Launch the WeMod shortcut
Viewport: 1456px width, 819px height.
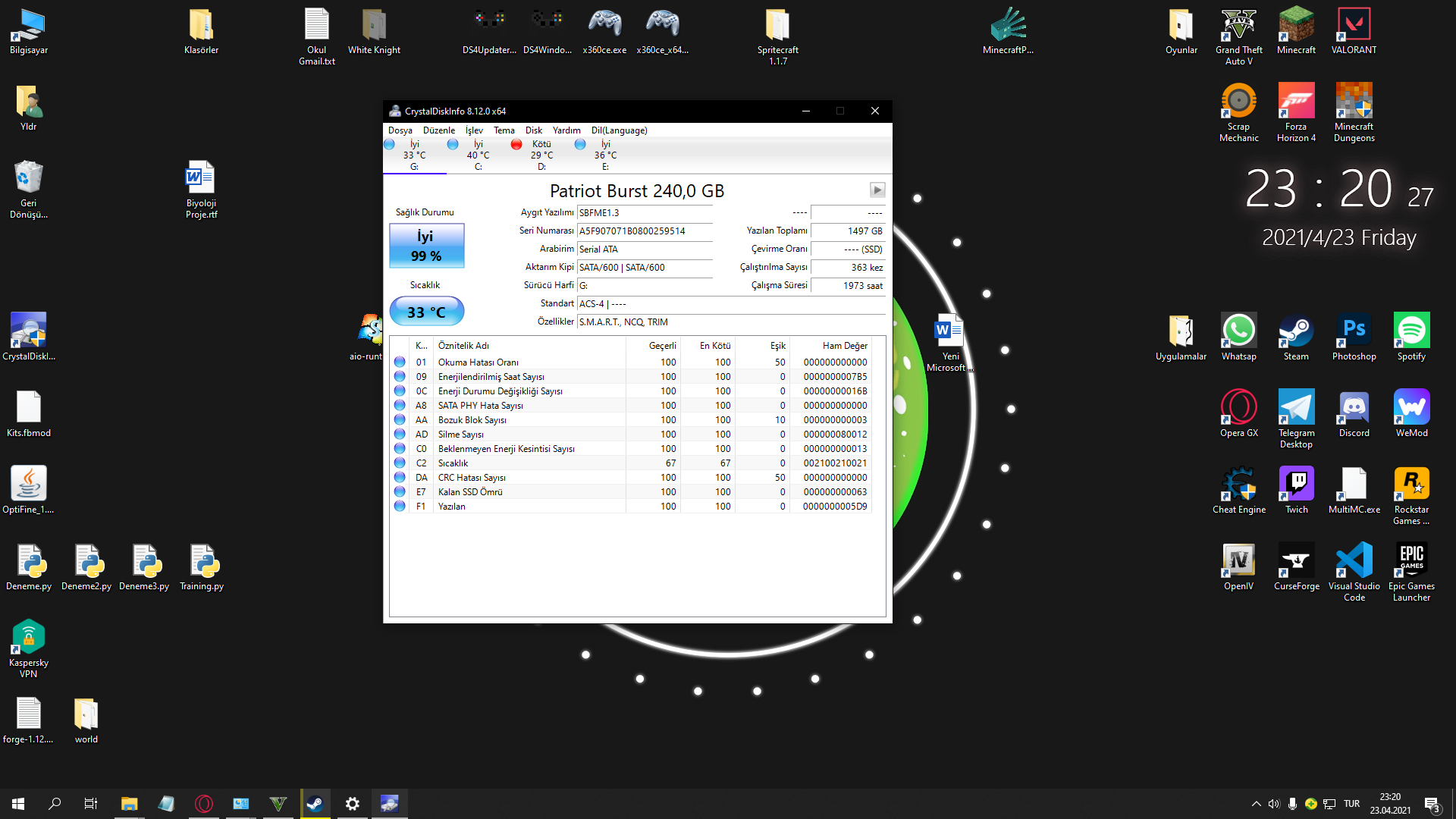[x=1411, y=413]
